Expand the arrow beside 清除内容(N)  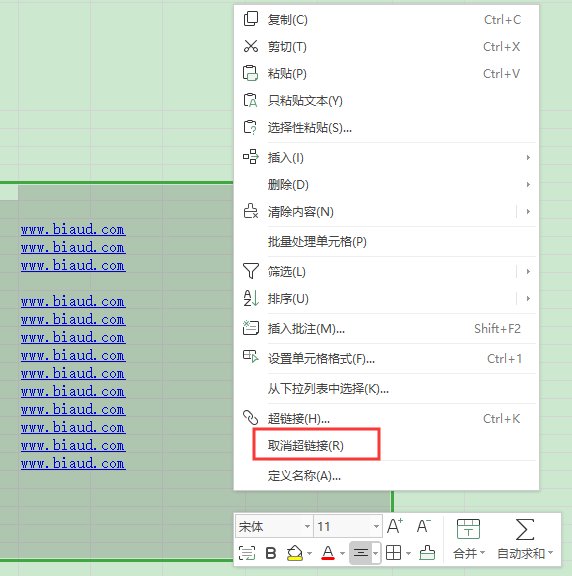click(x=528, y=212)
